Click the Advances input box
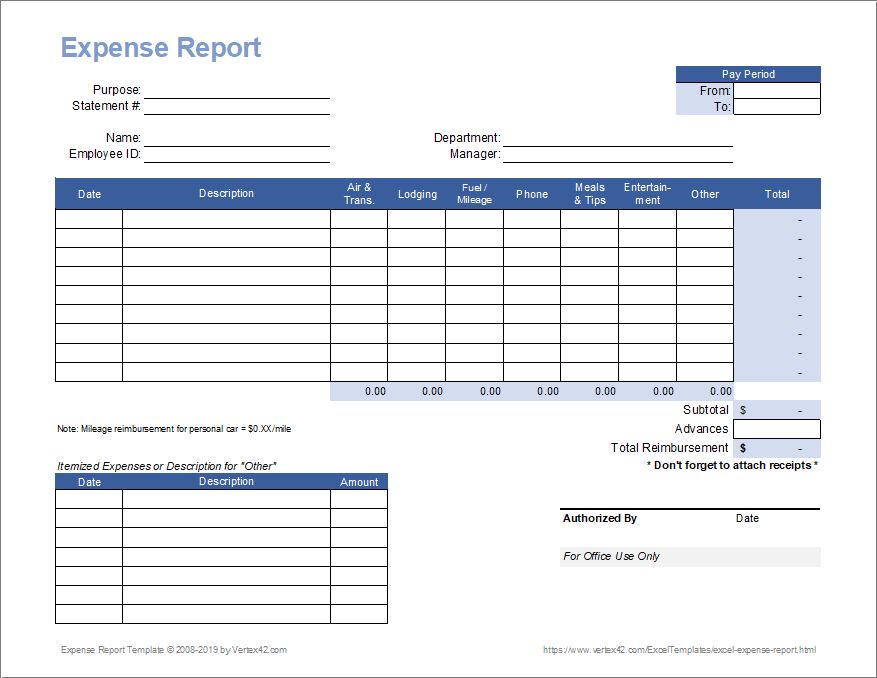The width and height of the screenshot is (877, 678). click(x=777, y=428)
